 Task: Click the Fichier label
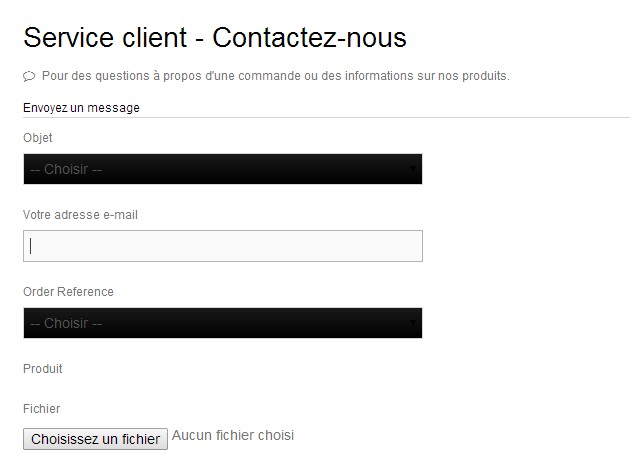click(41, 409)
